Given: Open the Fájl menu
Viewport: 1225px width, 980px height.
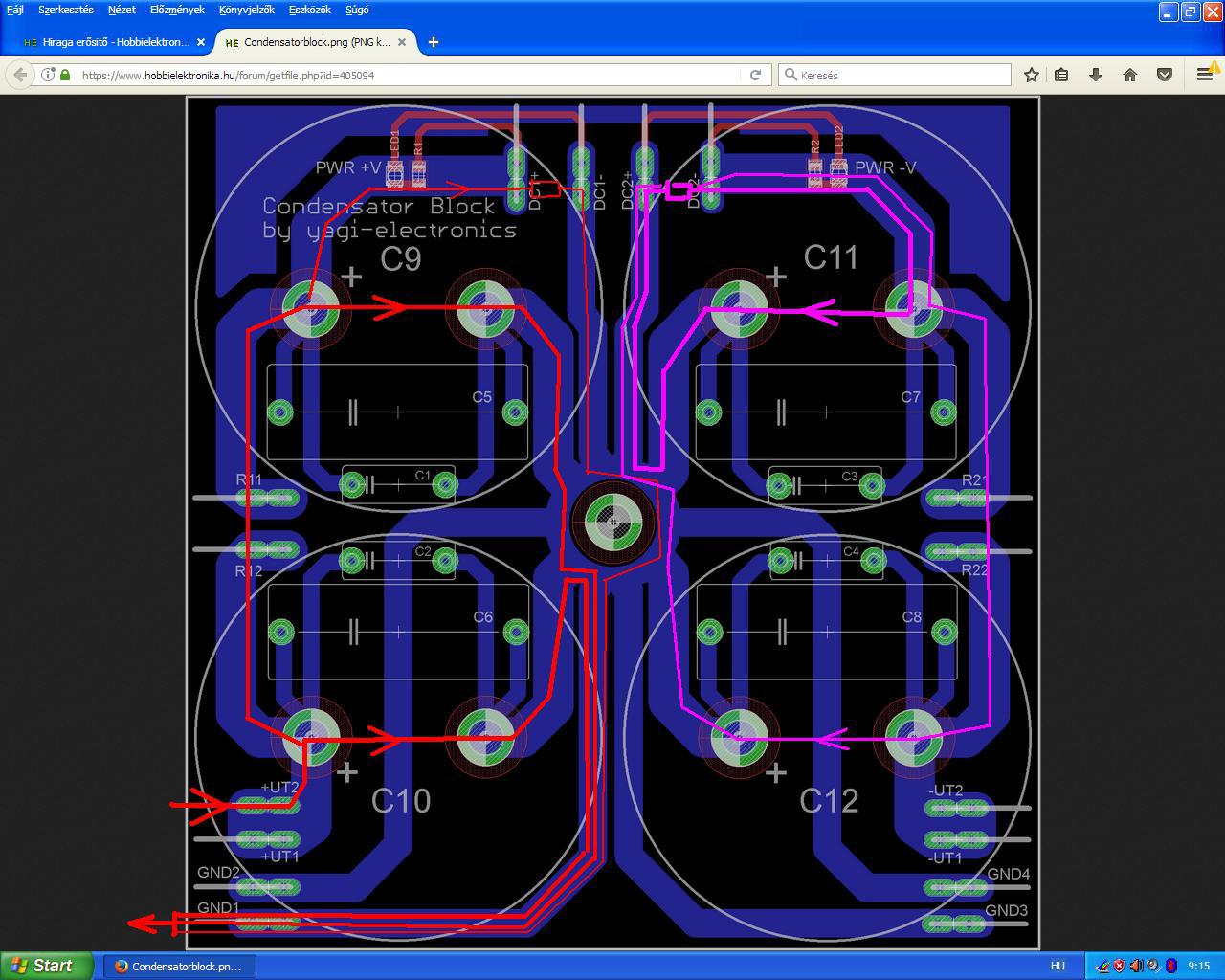Looking at the screenshot, I should (15, 10).
